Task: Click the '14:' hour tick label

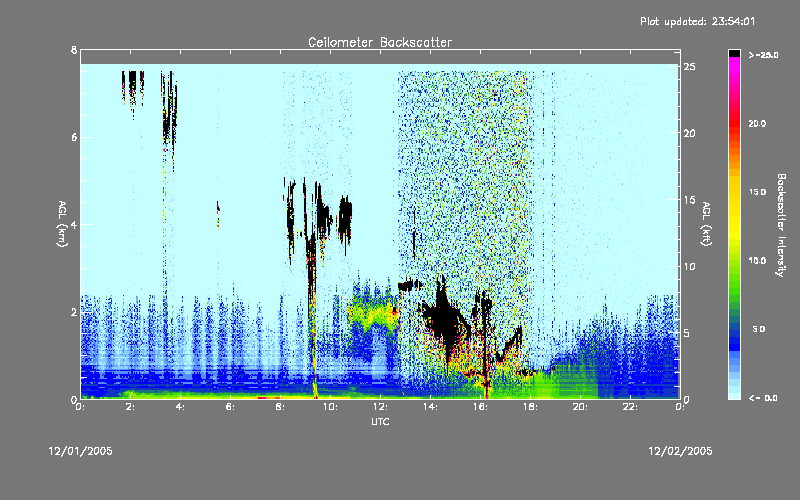Action: point(430,407)
